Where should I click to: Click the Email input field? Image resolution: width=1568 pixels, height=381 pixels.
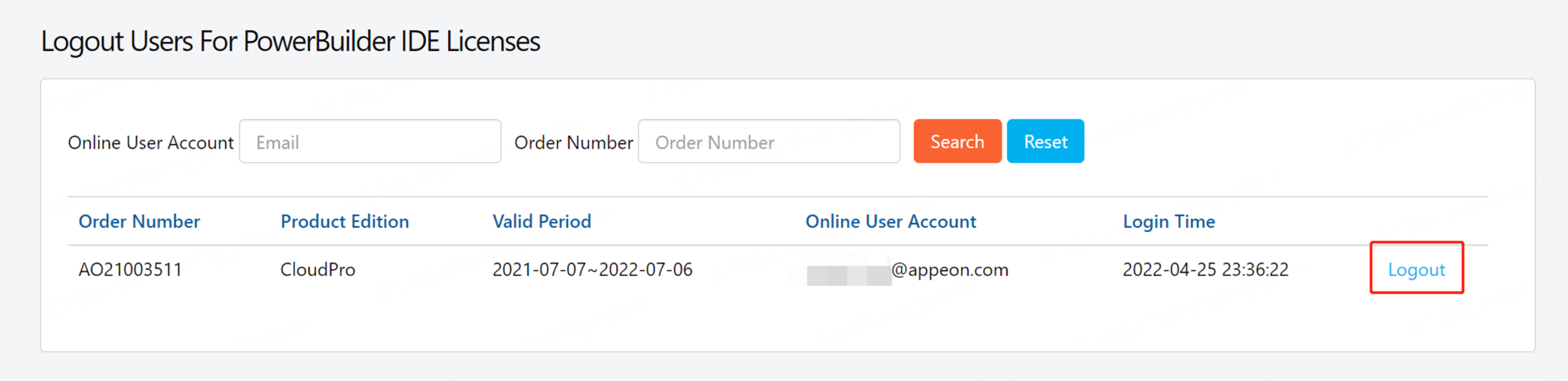[370, 141]
